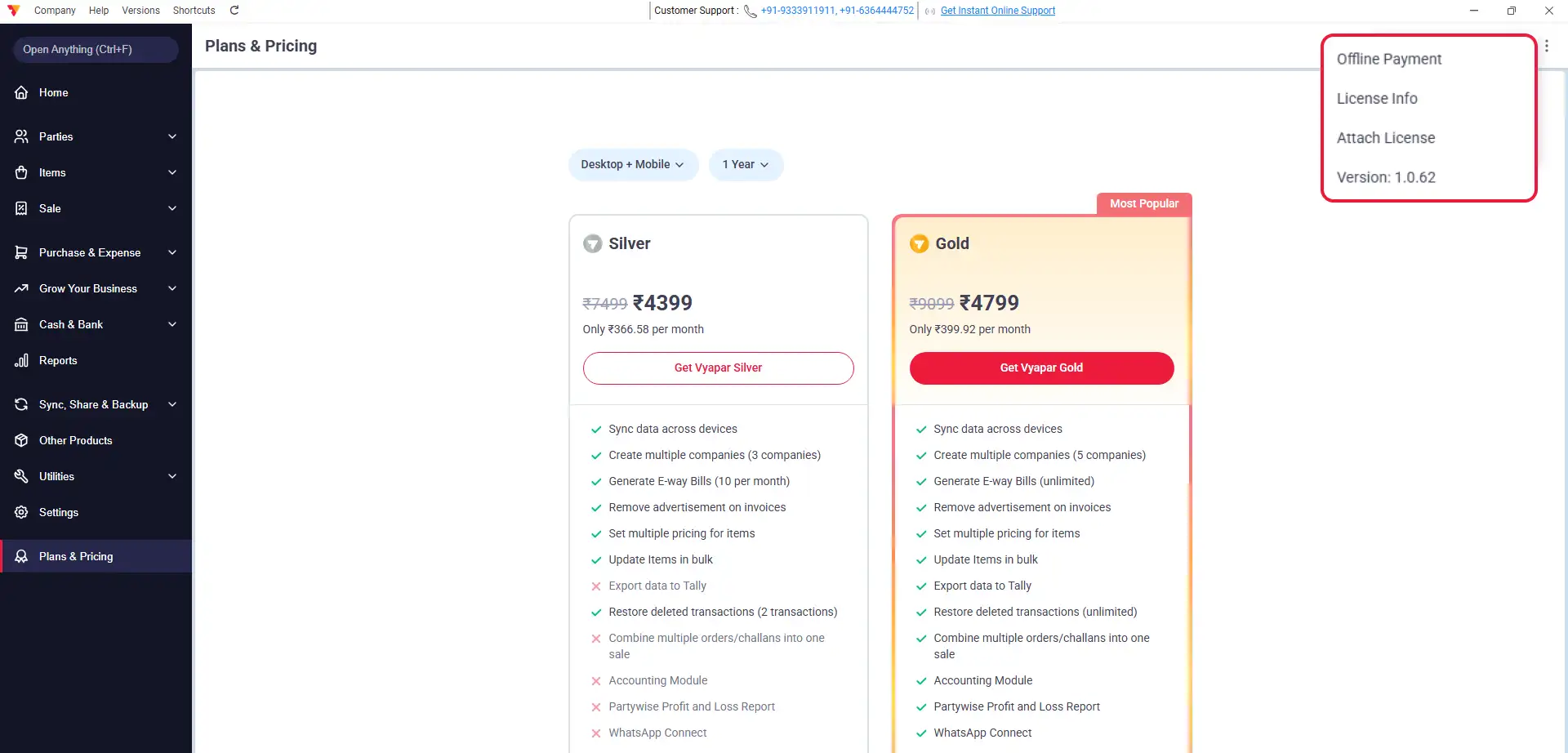Image resolution: width=1568 pixels, height=753 pixels.
Task: Expand the Sale menu chevron
Action: pos(172,208)
